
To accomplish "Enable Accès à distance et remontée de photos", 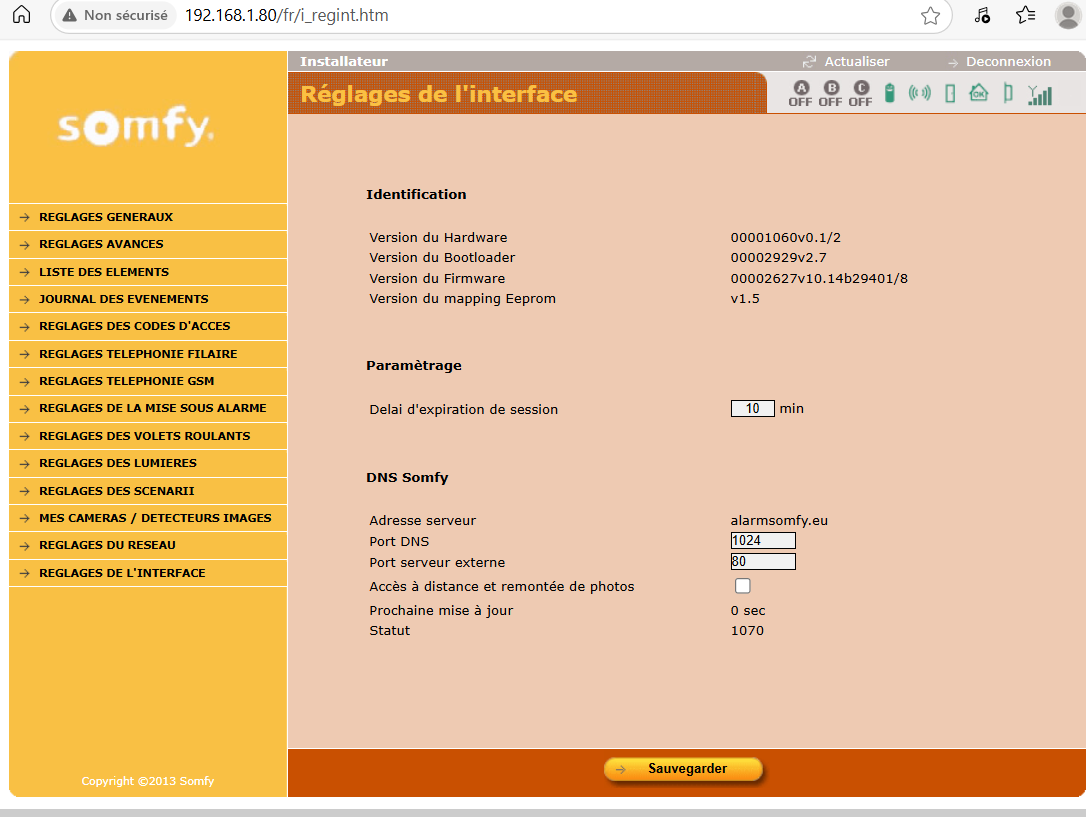I will click(x=742, y=586).
